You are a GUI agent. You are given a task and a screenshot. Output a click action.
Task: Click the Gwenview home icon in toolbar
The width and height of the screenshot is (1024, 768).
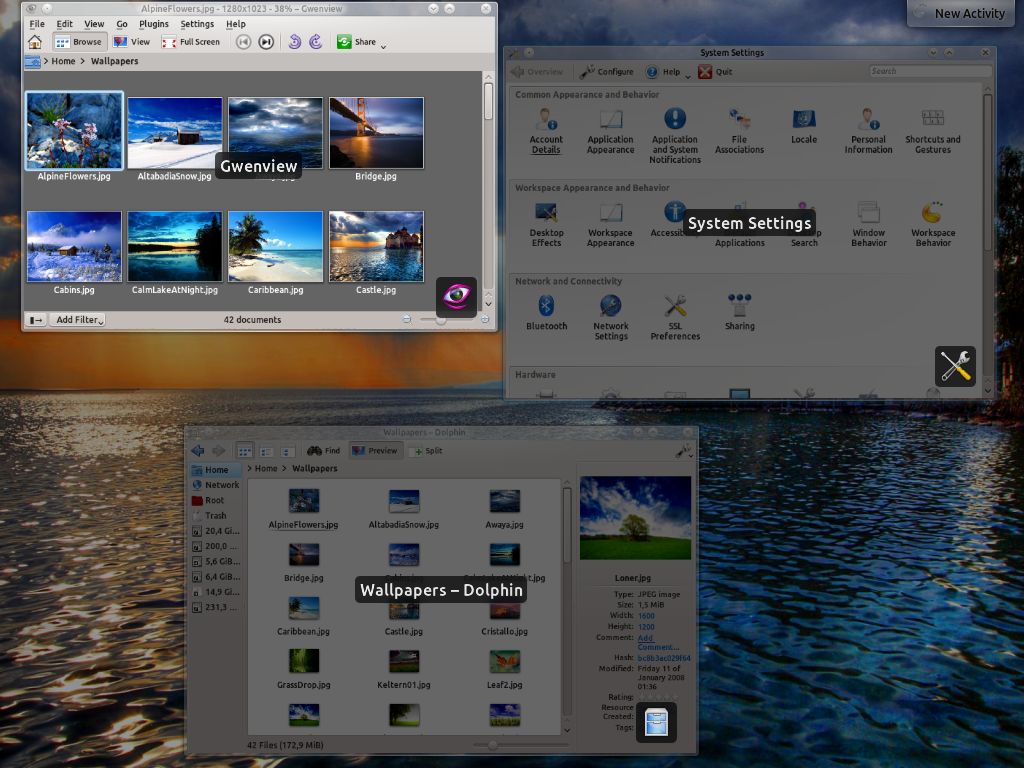(35, 42)
